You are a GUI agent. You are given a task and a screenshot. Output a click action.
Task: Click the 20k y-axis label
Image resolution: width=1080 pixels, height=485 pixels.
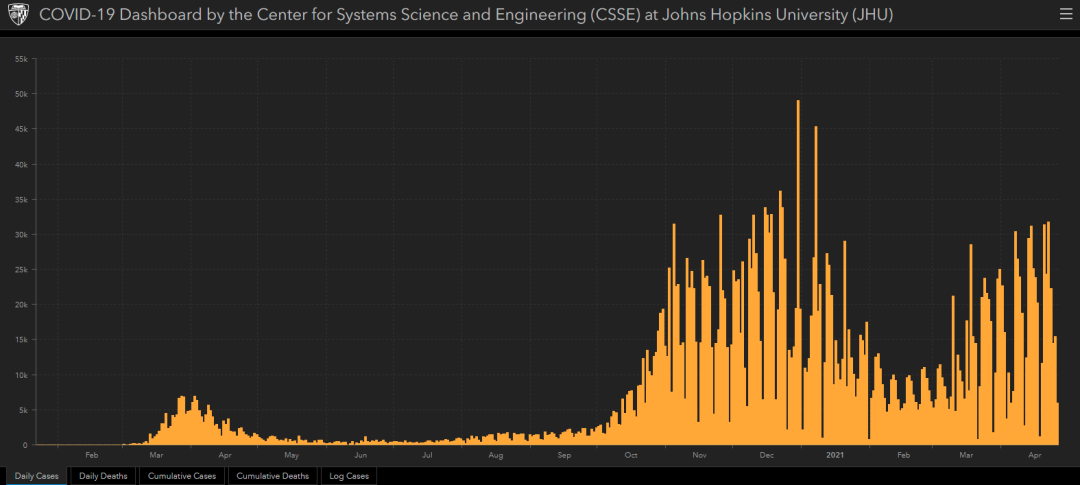21,305
